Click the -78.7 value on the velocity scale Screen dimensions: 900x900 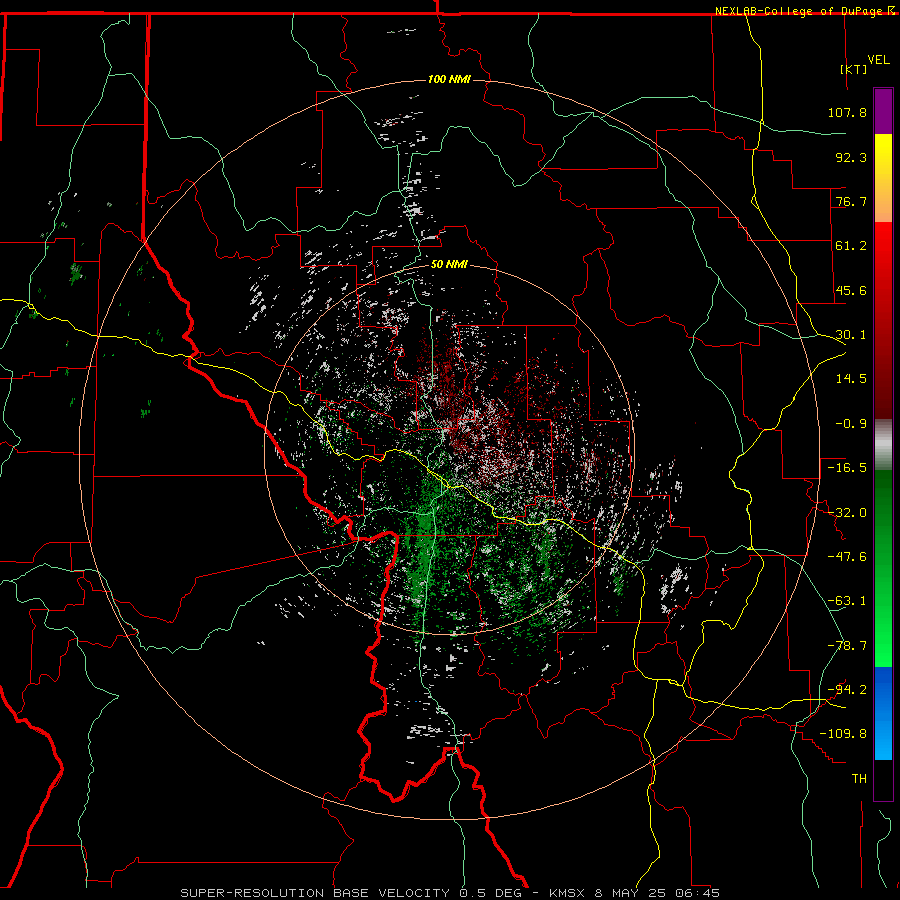847,646
